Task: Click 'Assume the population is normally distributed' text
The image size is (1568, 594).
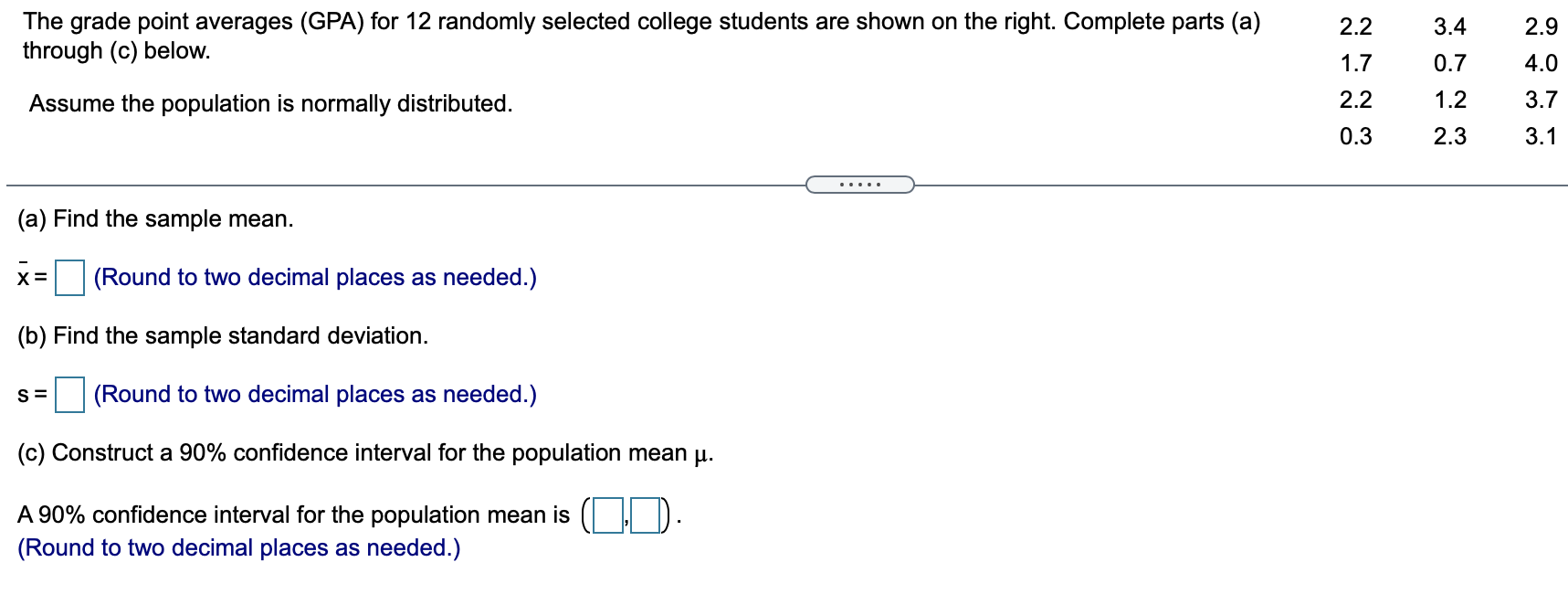Action: click(x=270, y=104)
